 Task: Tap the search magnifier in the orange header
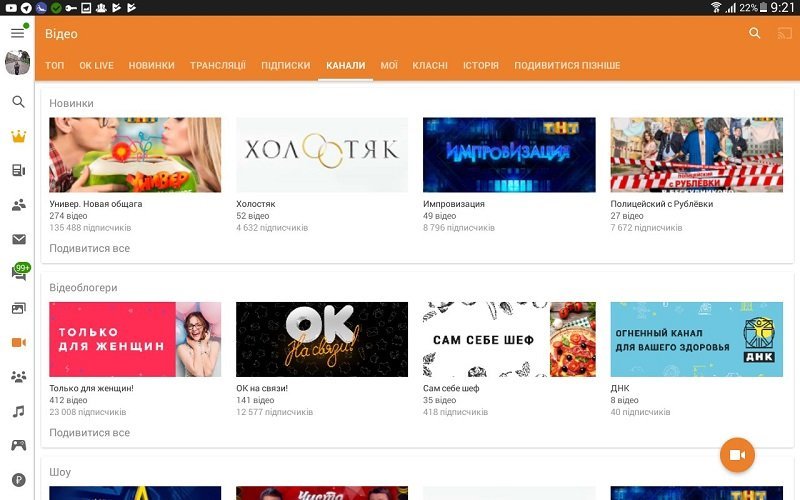[x=755, y=33]
